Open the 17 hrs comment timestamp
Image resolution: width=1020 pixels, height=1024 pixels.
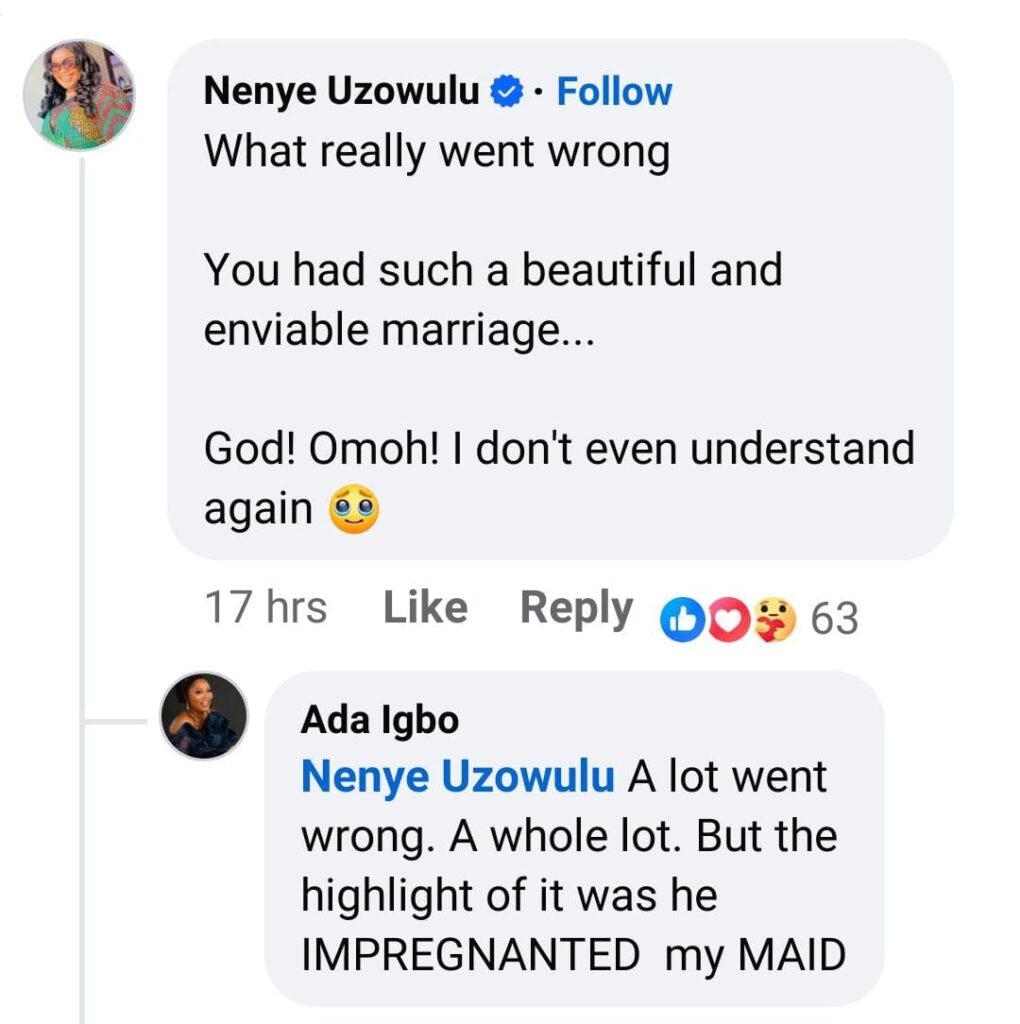[265, 608]
